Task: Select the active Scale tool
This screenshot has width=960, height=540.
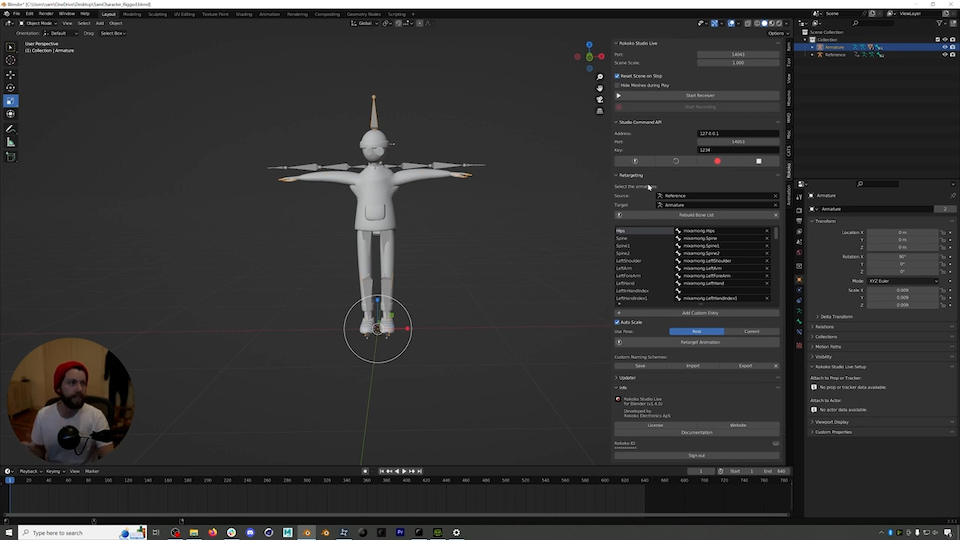Action: click(10, 101)
